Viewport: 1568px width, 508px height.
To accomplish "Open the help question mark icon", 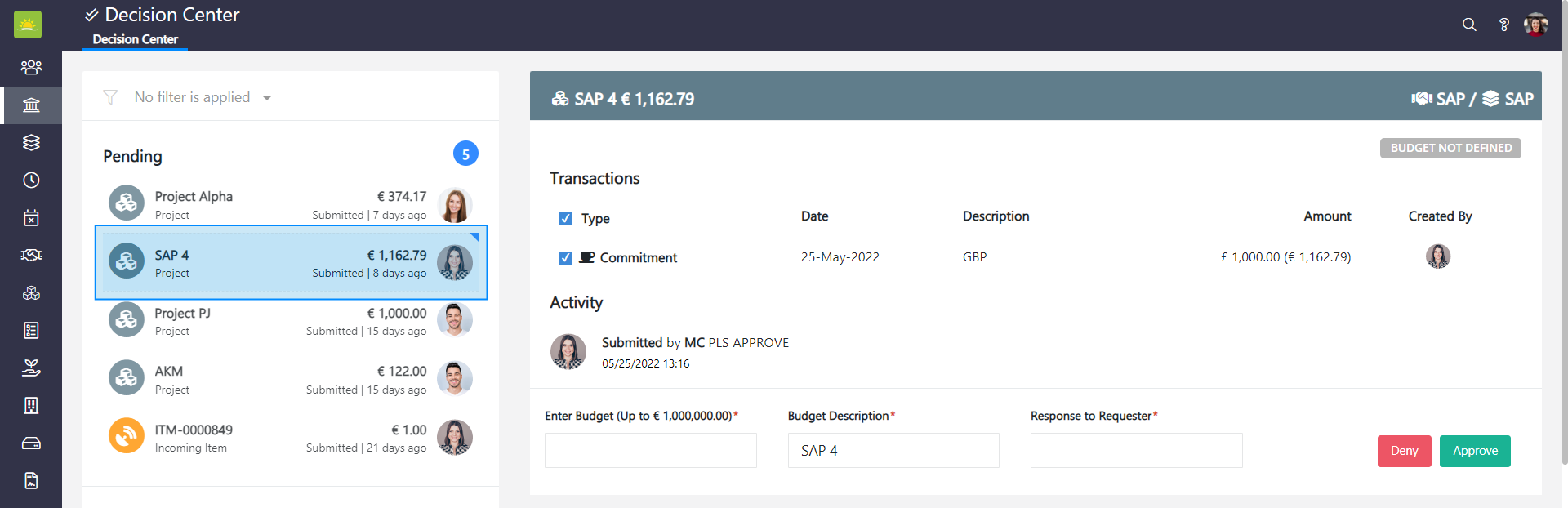I will pyautogui.click(x=1503, y=25).
